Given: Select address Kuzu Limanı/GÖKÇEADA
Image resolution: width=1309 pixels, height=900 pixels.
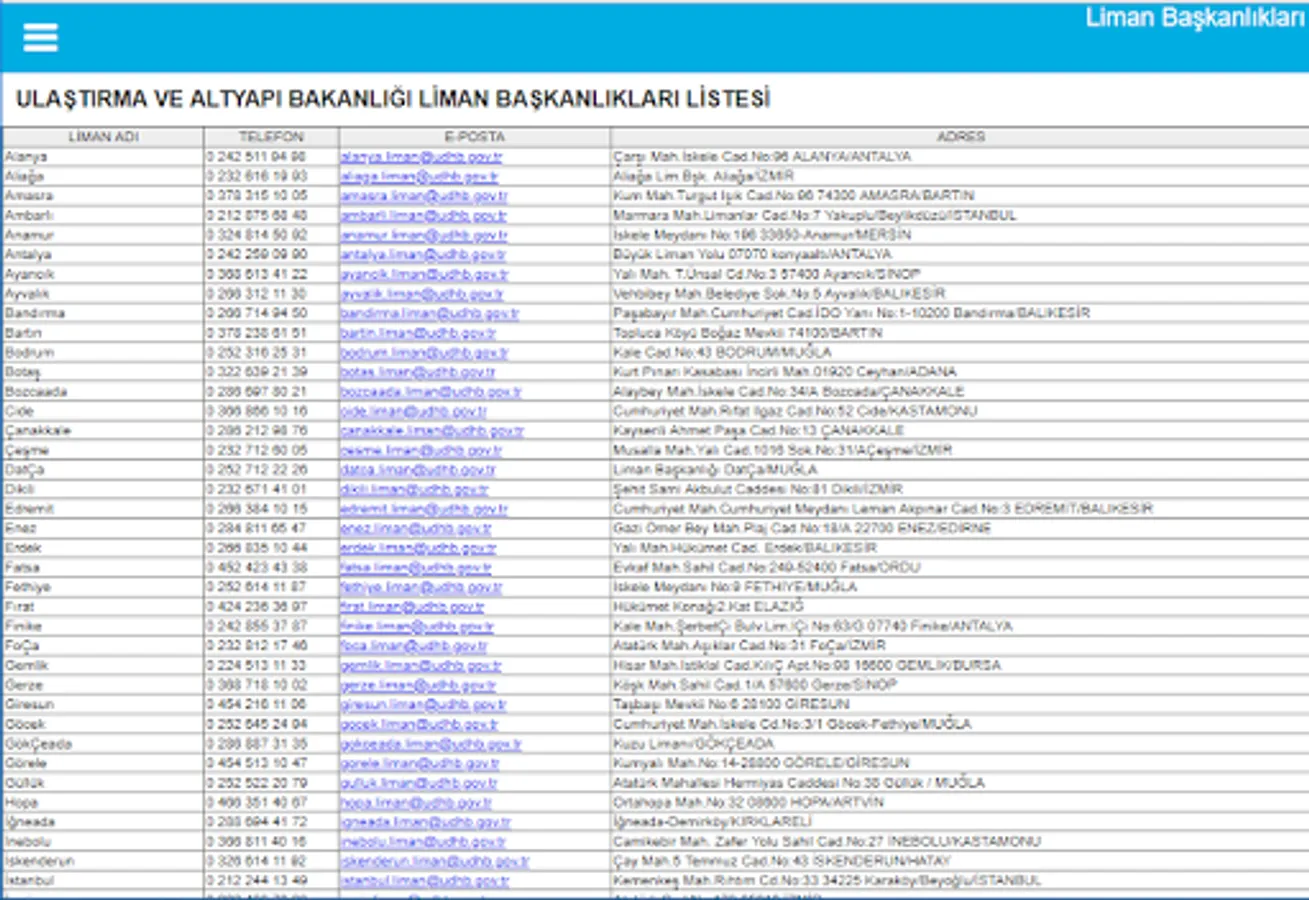Looking at the screenshot, I should coord(694,743).
